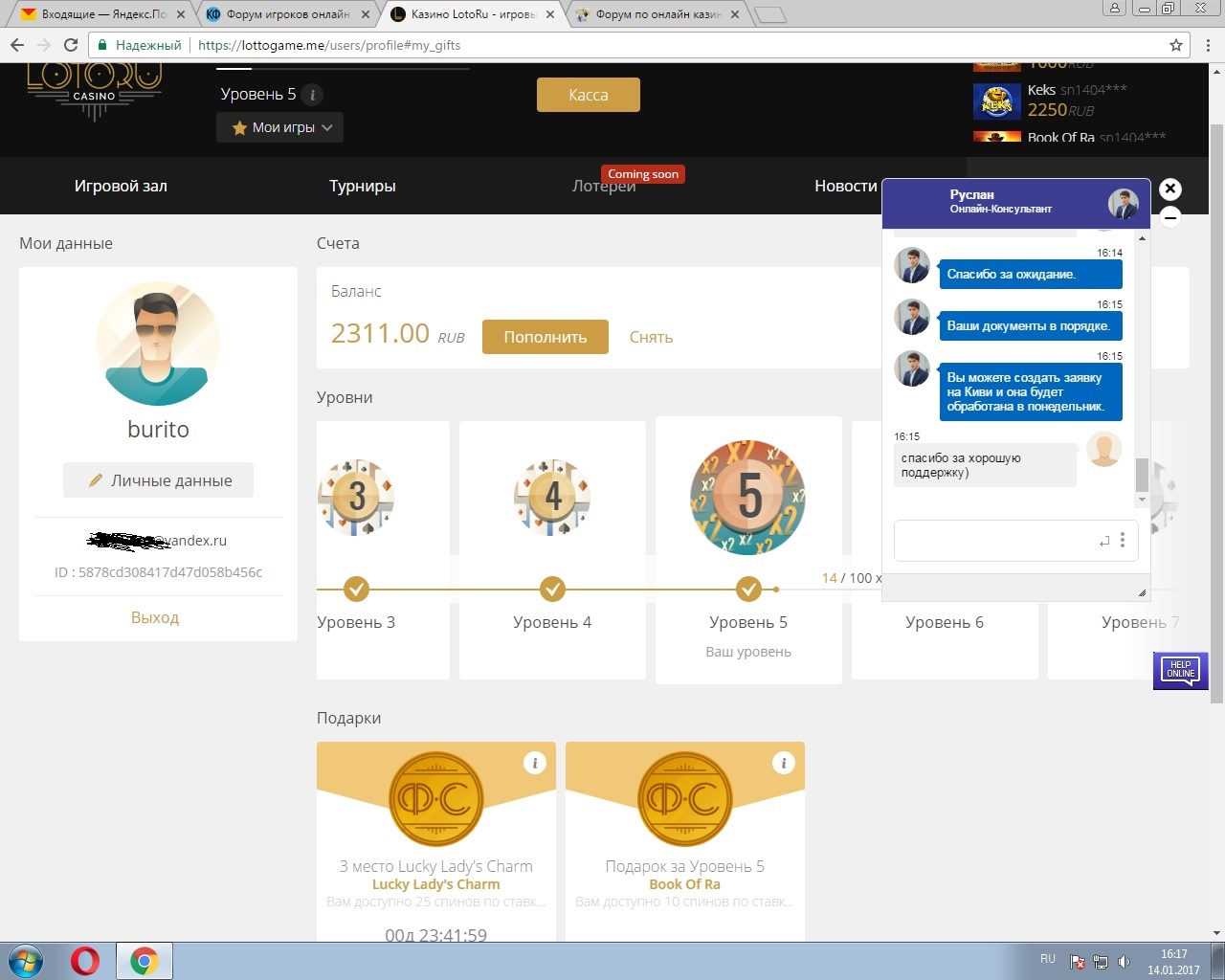The height and width of the screenshot is (980, 1225).
Task: Click the chat options three-dots icon
Action: coord(1123,541)
